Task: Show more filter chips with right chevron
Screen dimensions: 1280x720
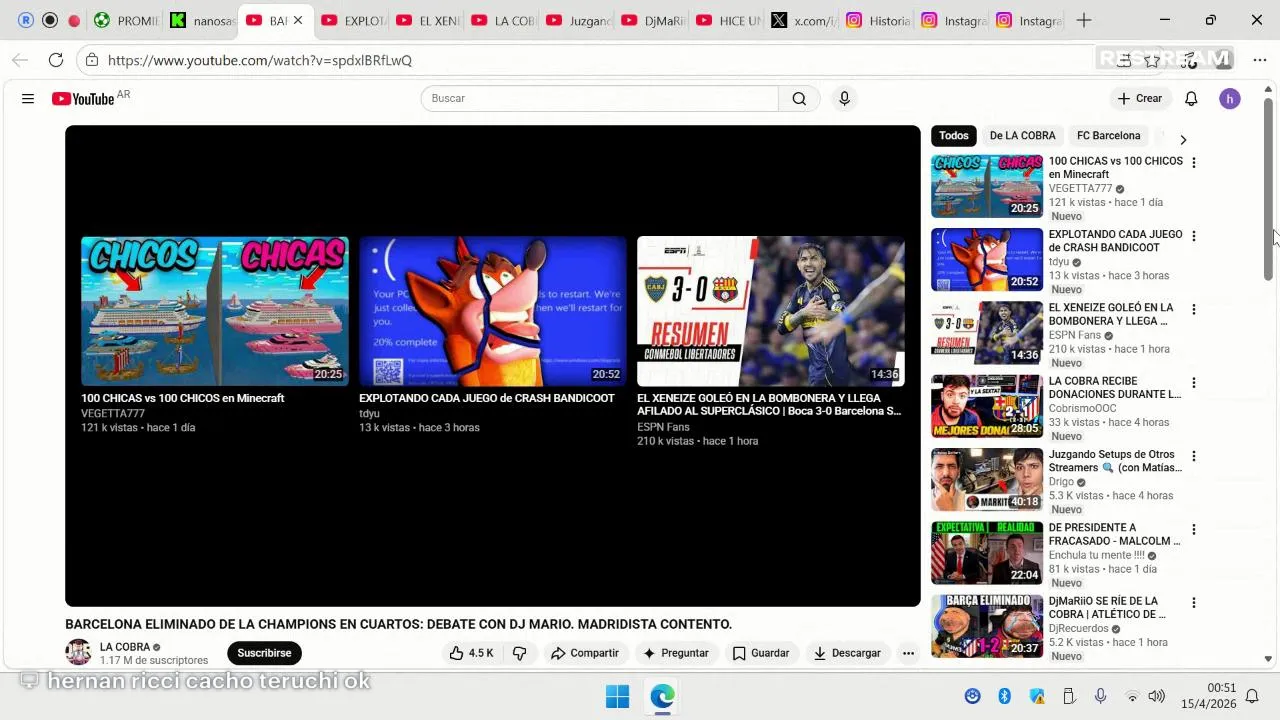Action: tap(1183, 140)
